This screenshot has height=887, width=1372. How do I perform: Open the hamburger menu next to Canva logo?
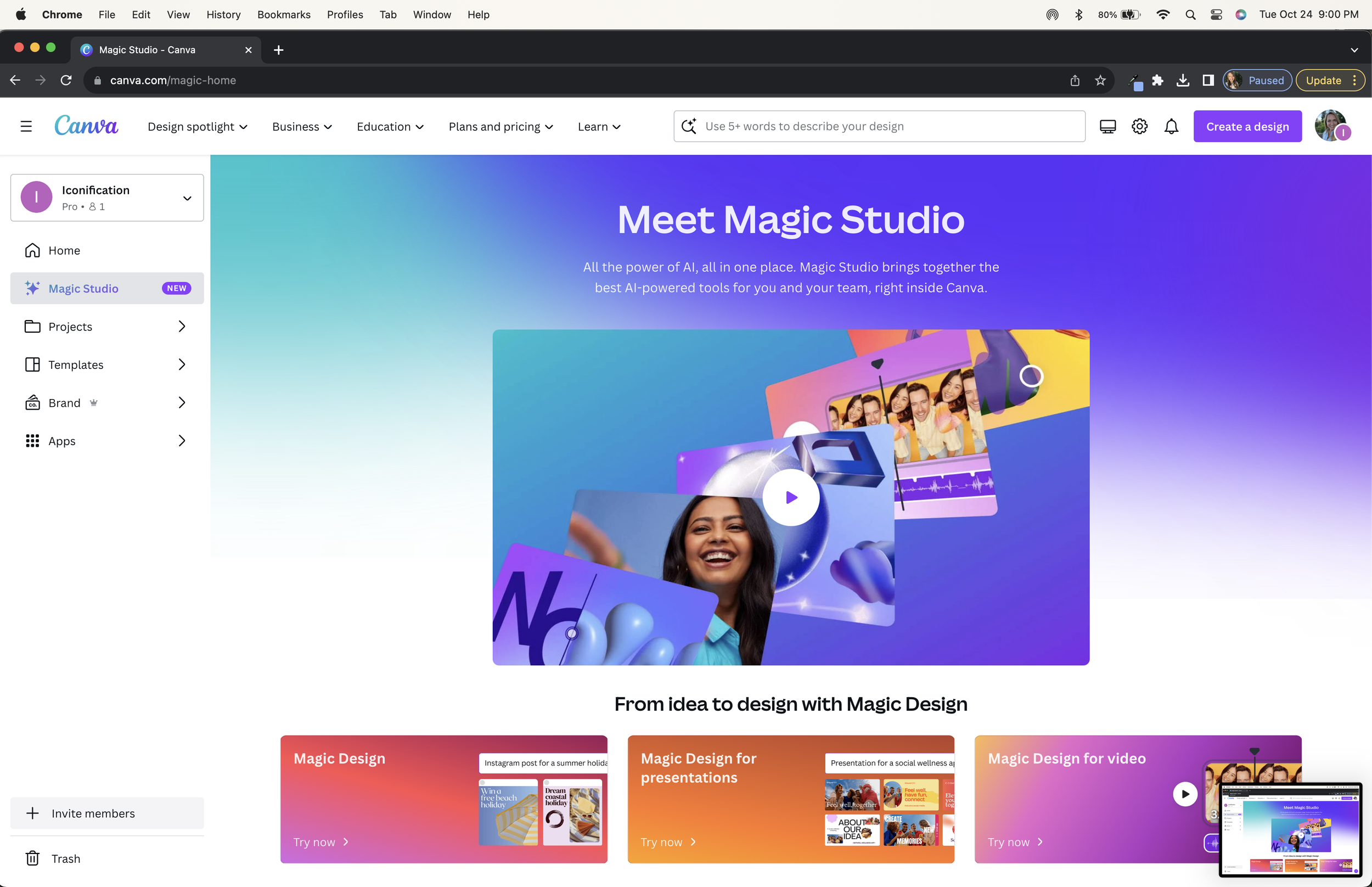26,126
